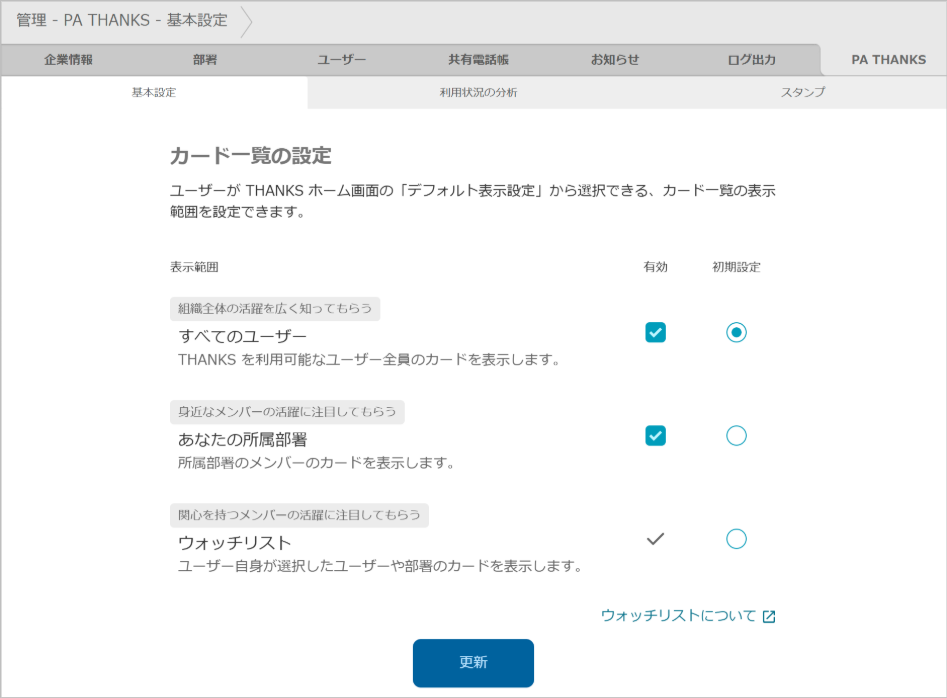This screenshot has width=947, height=698.
Task: Click the カード一覧の設定 heading
Action: (x=251, y=156)
